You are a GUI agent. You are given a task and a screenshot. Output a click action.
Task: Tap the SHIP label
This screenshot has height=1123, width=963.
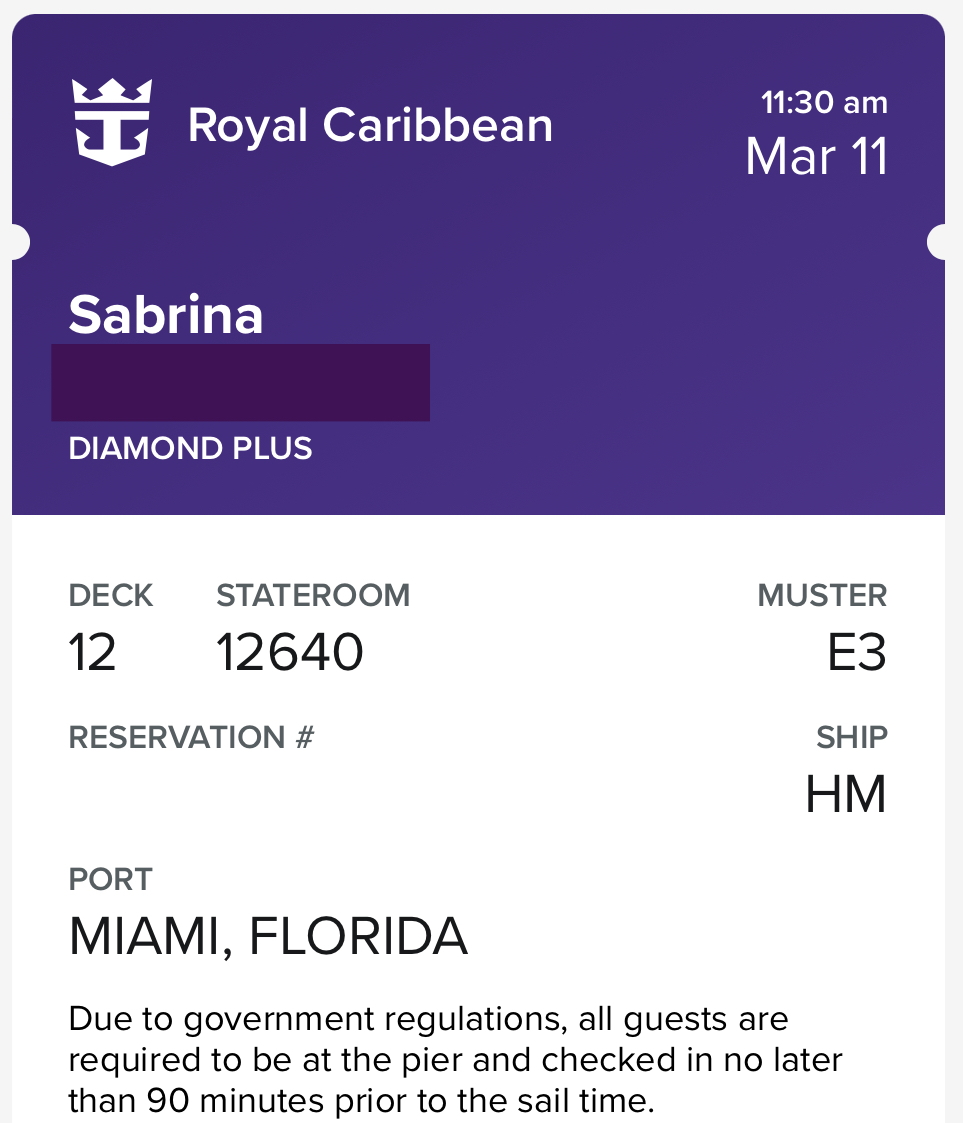click(x=852, y=737)
